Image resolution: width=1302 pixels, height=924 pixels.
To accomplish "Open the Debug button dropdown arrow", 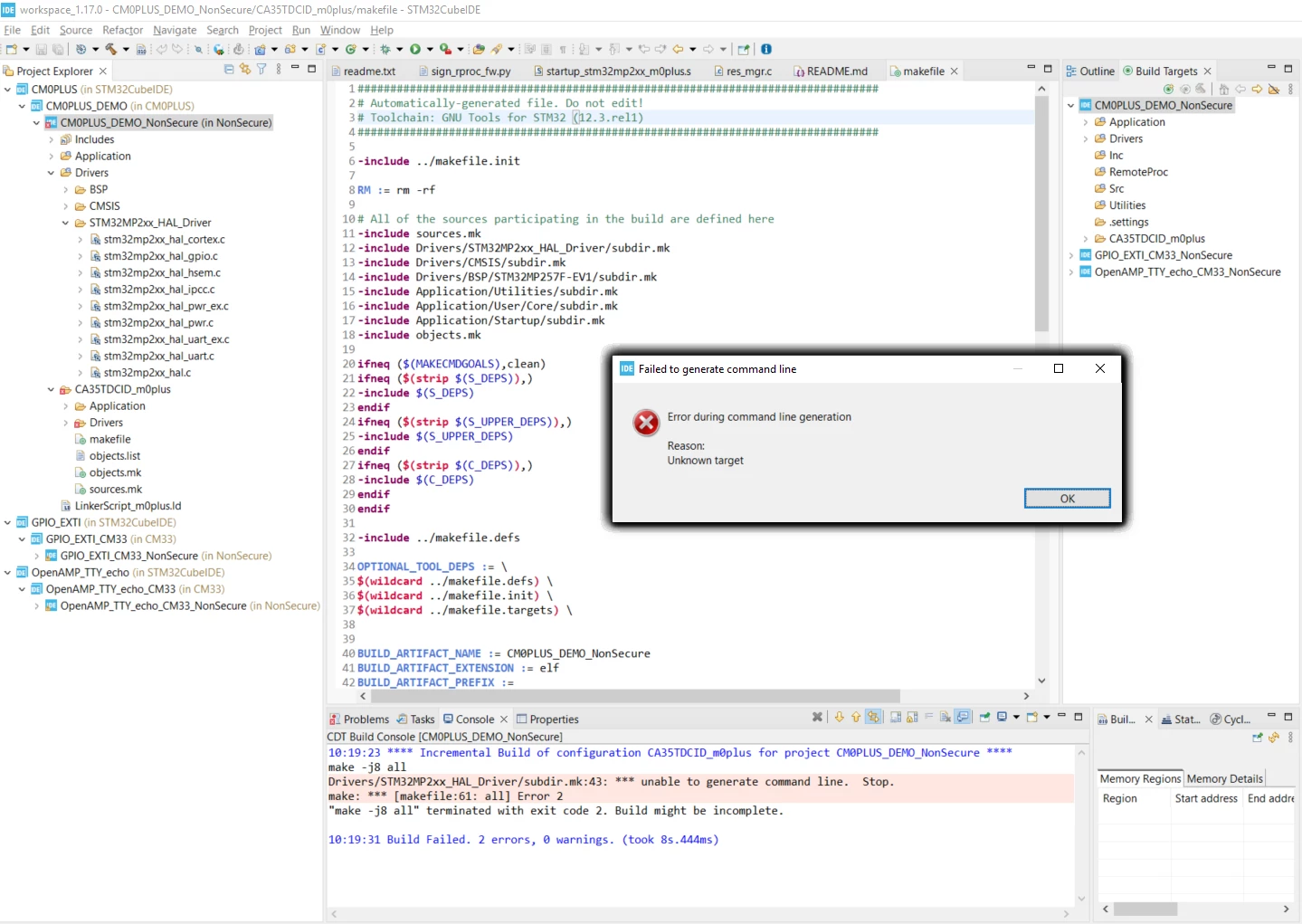I will click(x=399, y=50).
